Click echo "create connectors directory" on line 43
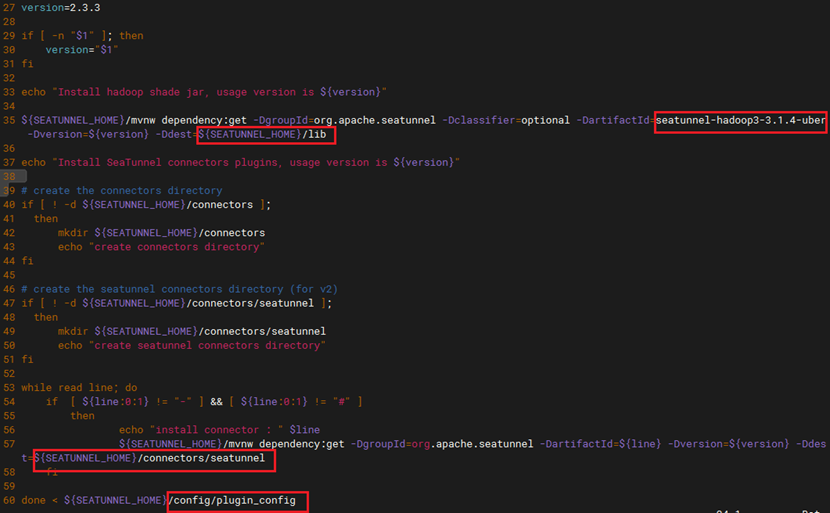 pos(161,247)
